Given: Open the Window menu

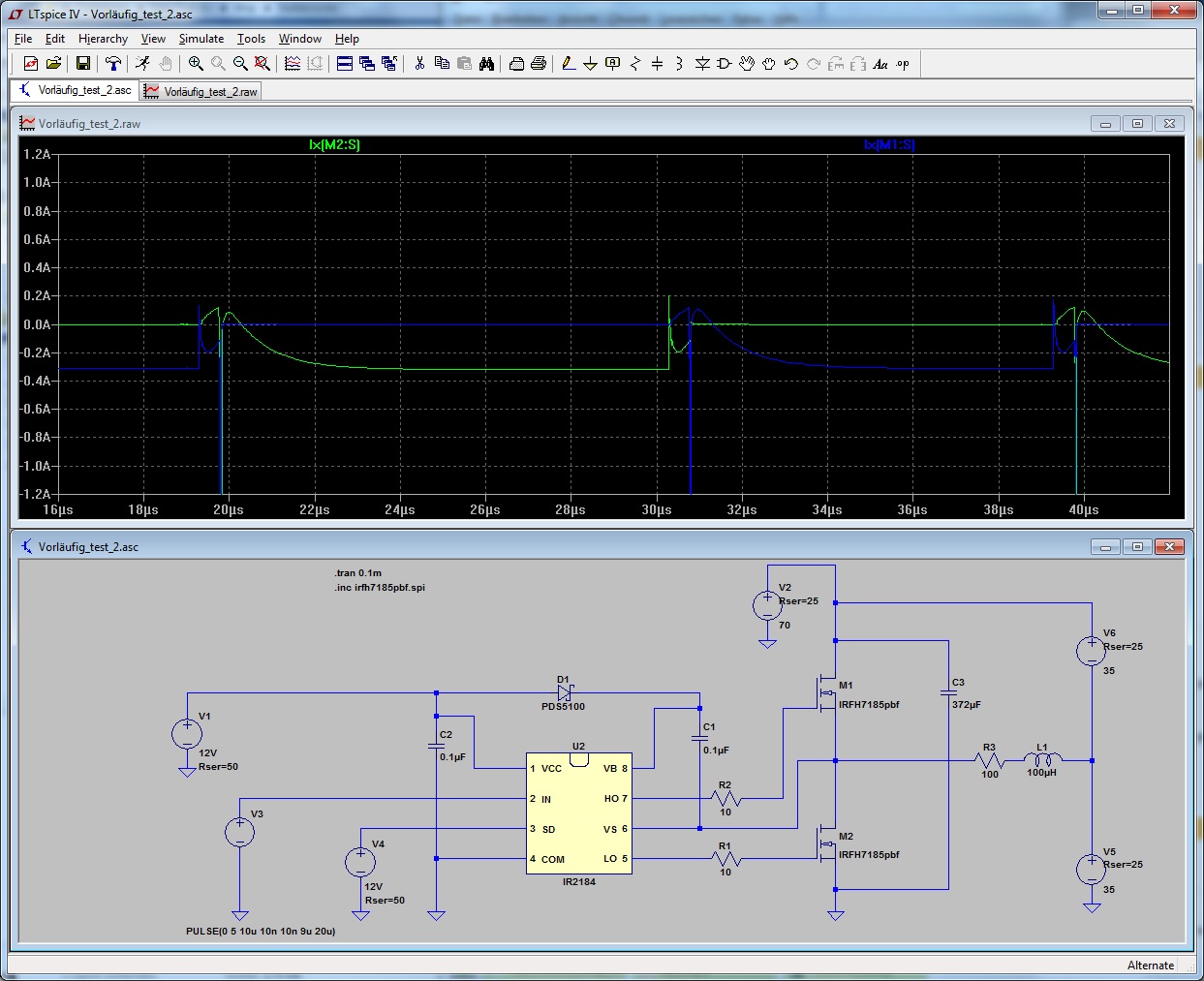Looking at the screenshot, I should [x=300, y=39].
